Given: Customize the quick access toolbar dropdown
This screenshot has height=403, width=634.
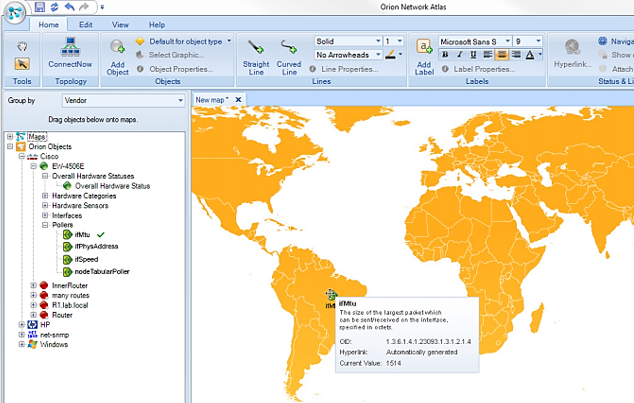Looking at the screenshot, I should 102,7.
